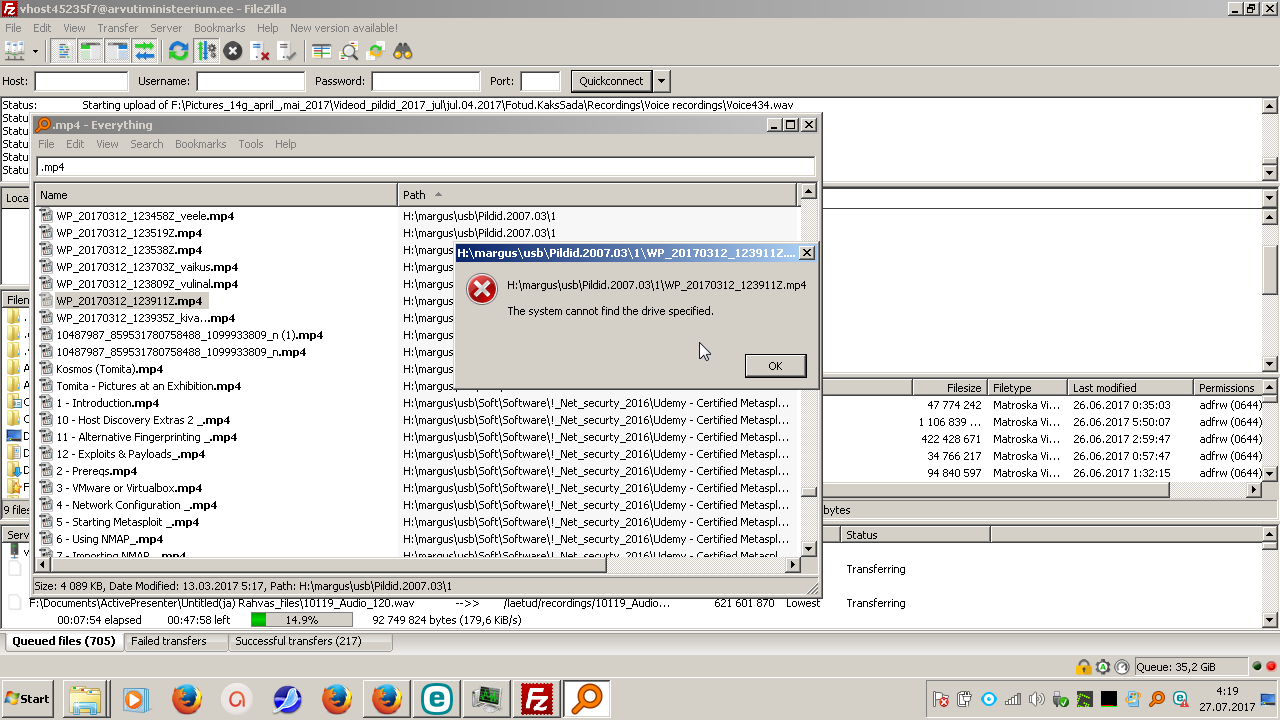Toggle the local directory tree view
1280x720 pixels.
[91, 51]
